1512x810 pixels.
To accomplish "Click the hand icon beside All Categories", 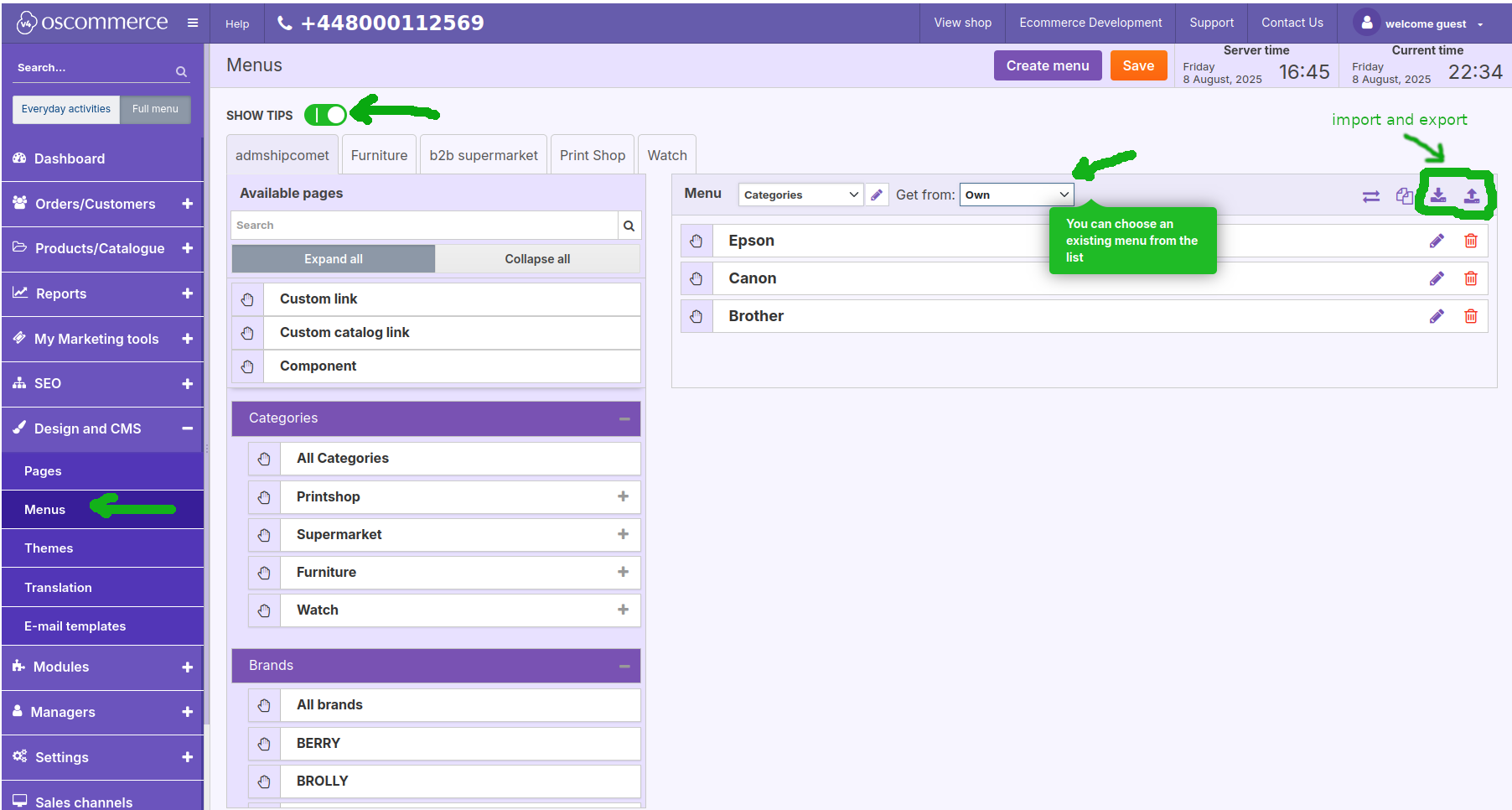I will click(x=264, y=459).
